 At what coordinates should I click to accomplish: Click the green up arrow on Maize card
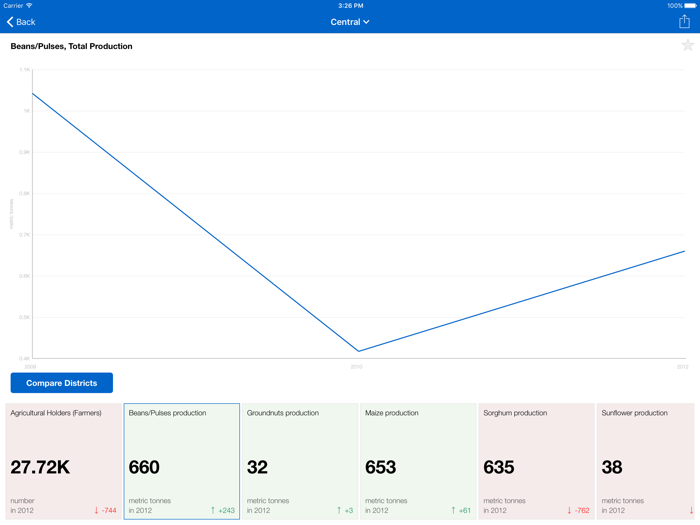coord(453,511)
